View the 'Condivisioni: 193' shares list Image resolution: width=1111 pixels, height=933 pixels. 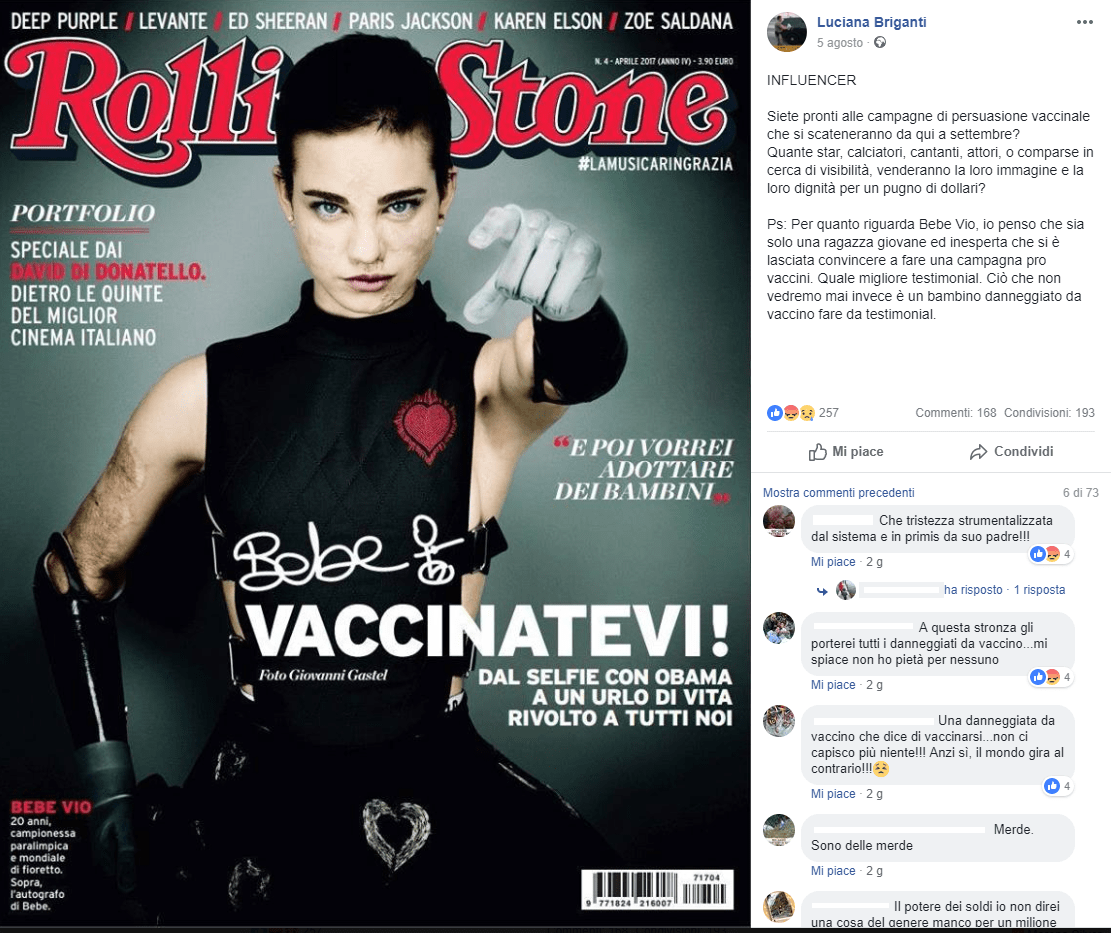point(1049,413)
